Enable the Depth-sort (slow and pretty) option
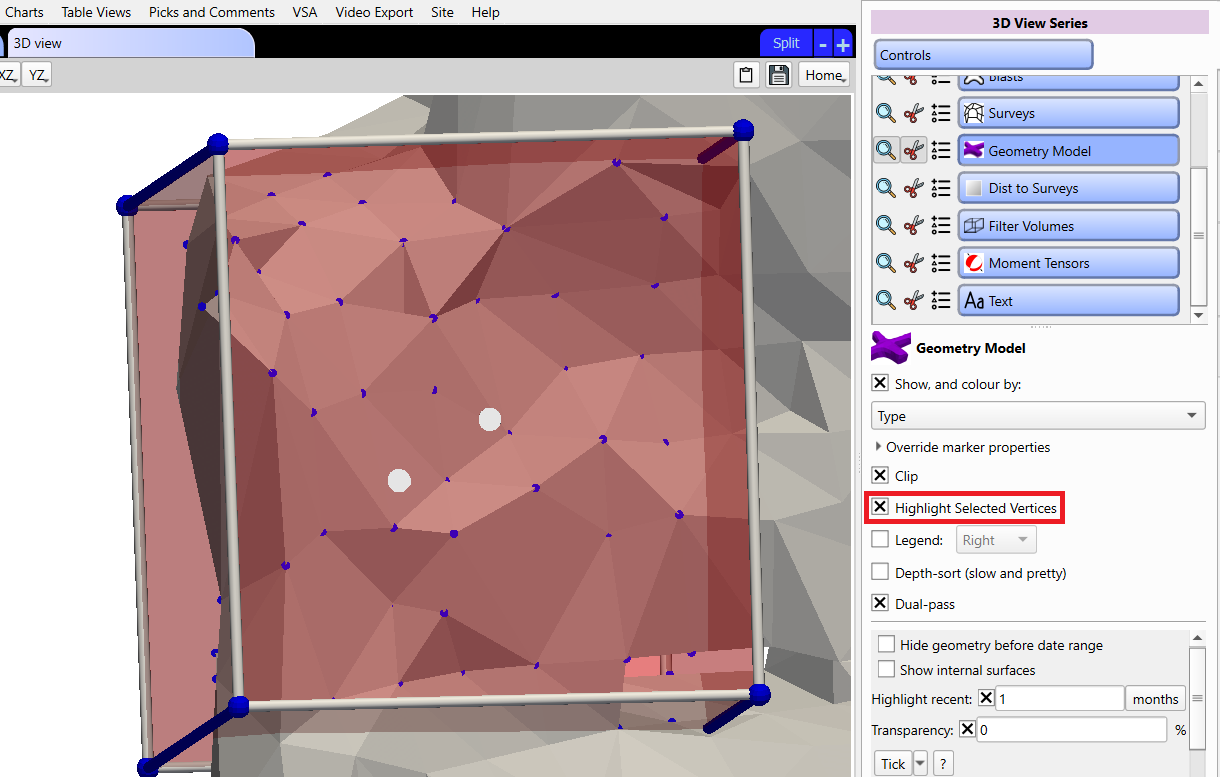1220x777 pixels. pyautogui.click(x=880, y=572)
